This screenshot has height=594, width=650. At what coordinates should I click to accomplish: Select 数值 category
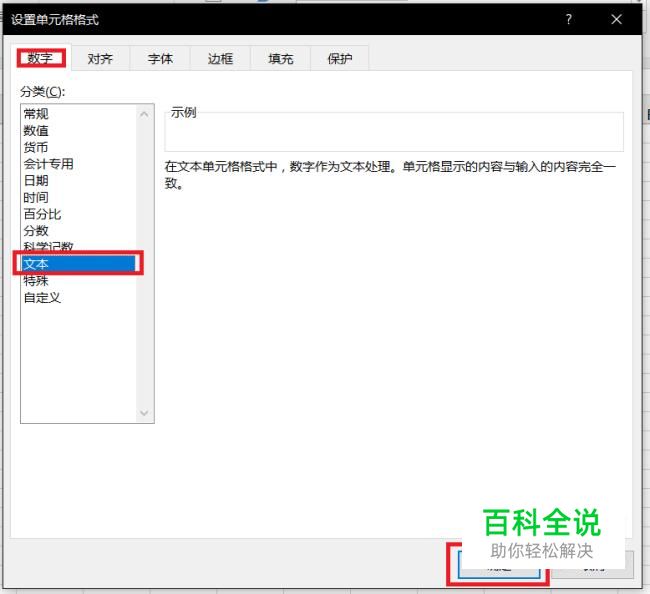click(x=79, y=131)
